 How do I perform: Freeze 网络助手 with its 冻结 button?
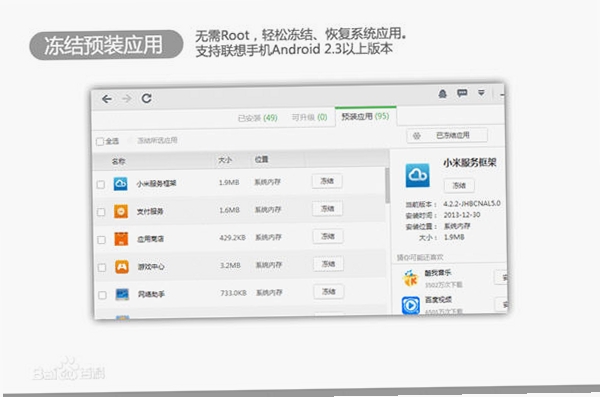pos(329,292)
